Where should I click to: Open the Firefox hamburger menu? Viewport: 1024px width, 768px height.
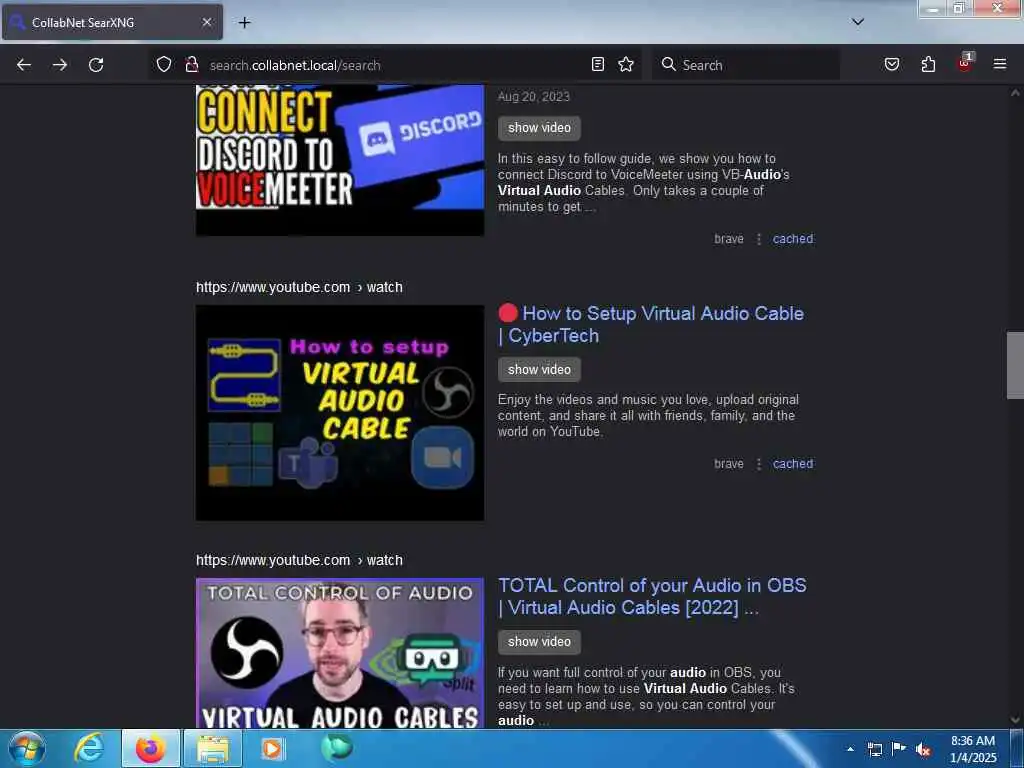tap(1000, 64)
